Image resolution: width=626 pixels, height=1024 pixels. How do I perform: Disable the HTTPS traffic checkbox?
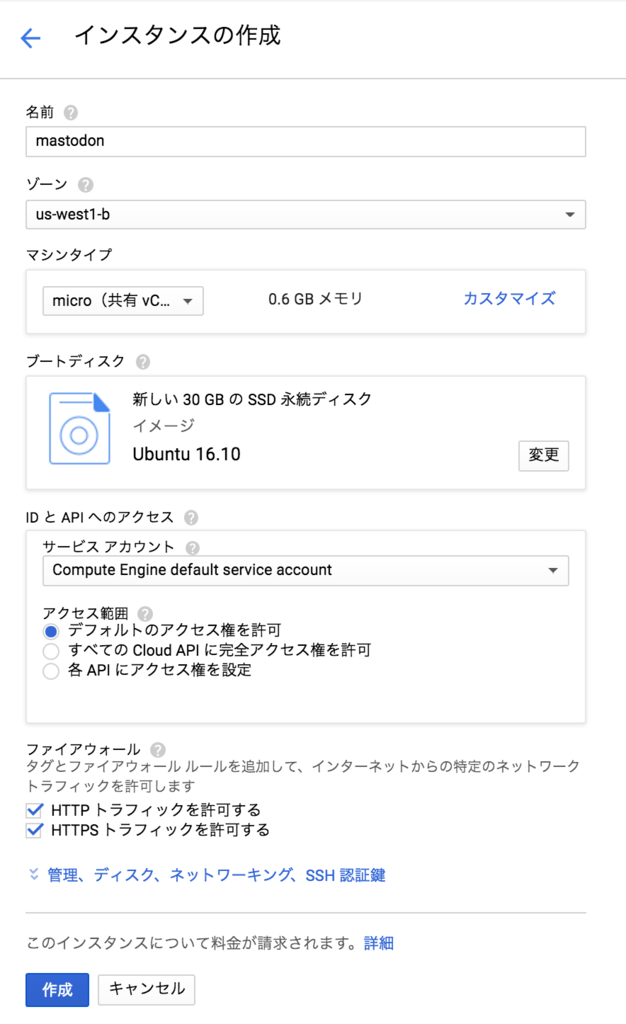pyautogui.click(x=33, y=829)
